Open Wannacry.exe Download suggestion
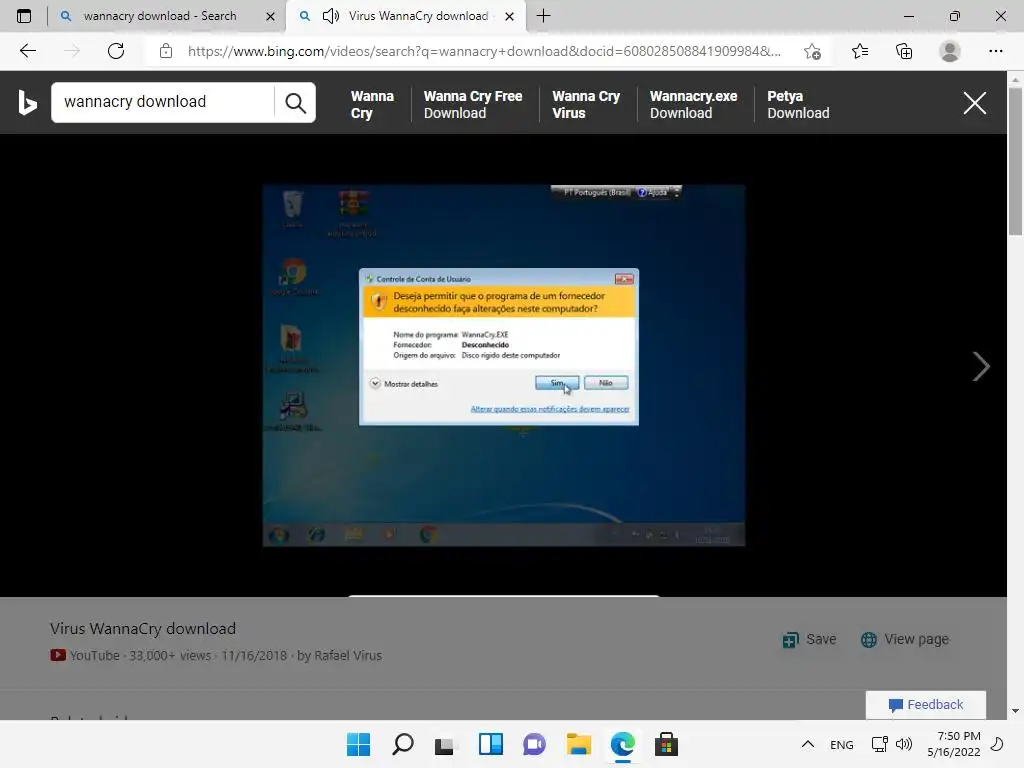 (x=693, y=104)
